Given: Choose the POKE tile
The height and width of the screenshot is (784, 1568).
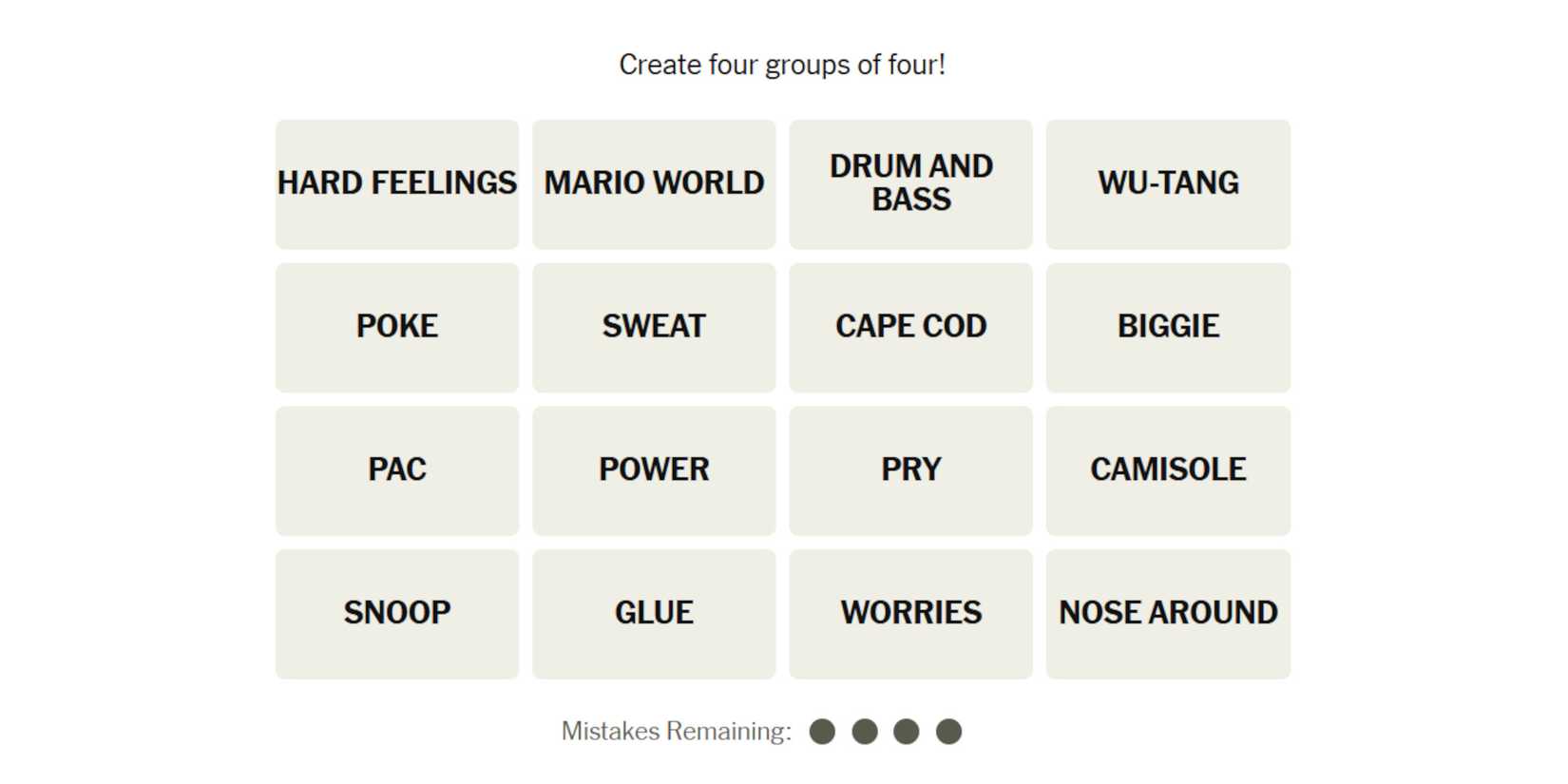Looking at the screenshot, I should (397, 327).
